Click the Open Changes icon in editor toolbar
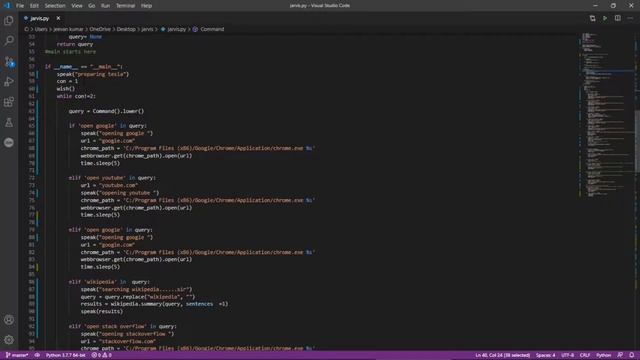This screenshot has width=640, height=360. point(592,18)
